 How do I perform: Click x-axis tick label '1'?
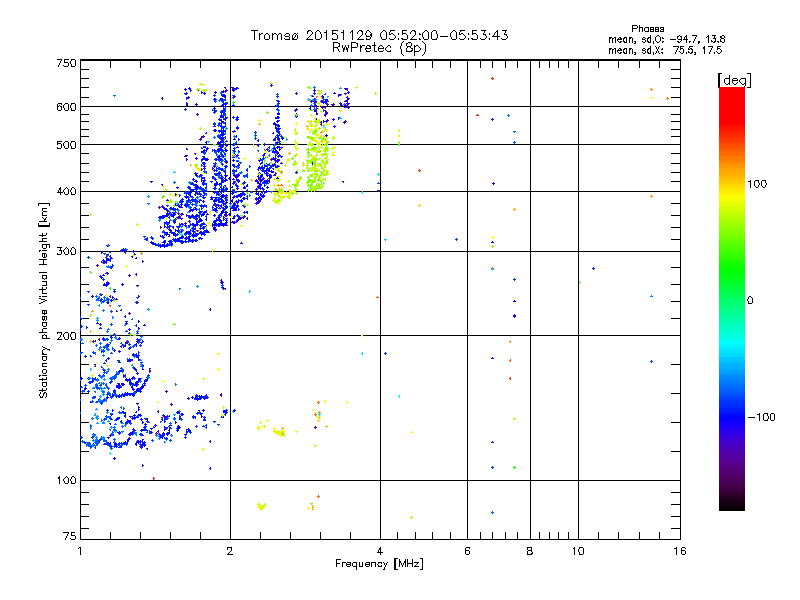point(80,551)
